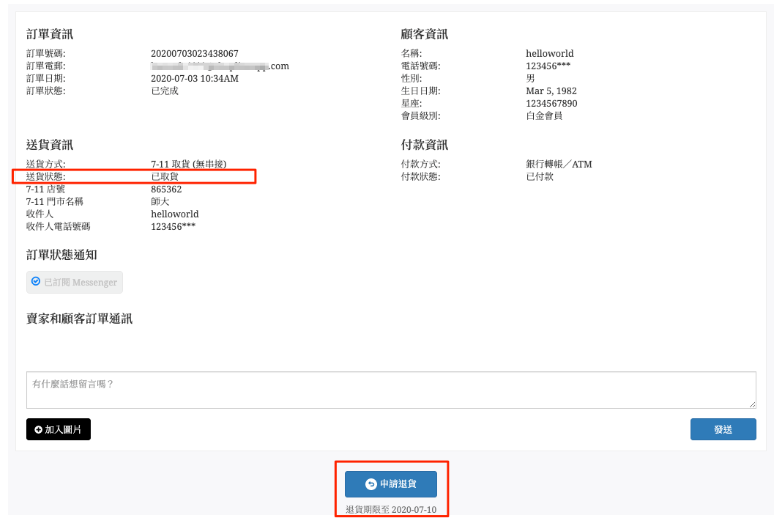Image resolution: width=782 pixels, height=527 pixels.
Task: Click 7-11 store name 師大
Action: pyautogui.click(x=160, y=201)
